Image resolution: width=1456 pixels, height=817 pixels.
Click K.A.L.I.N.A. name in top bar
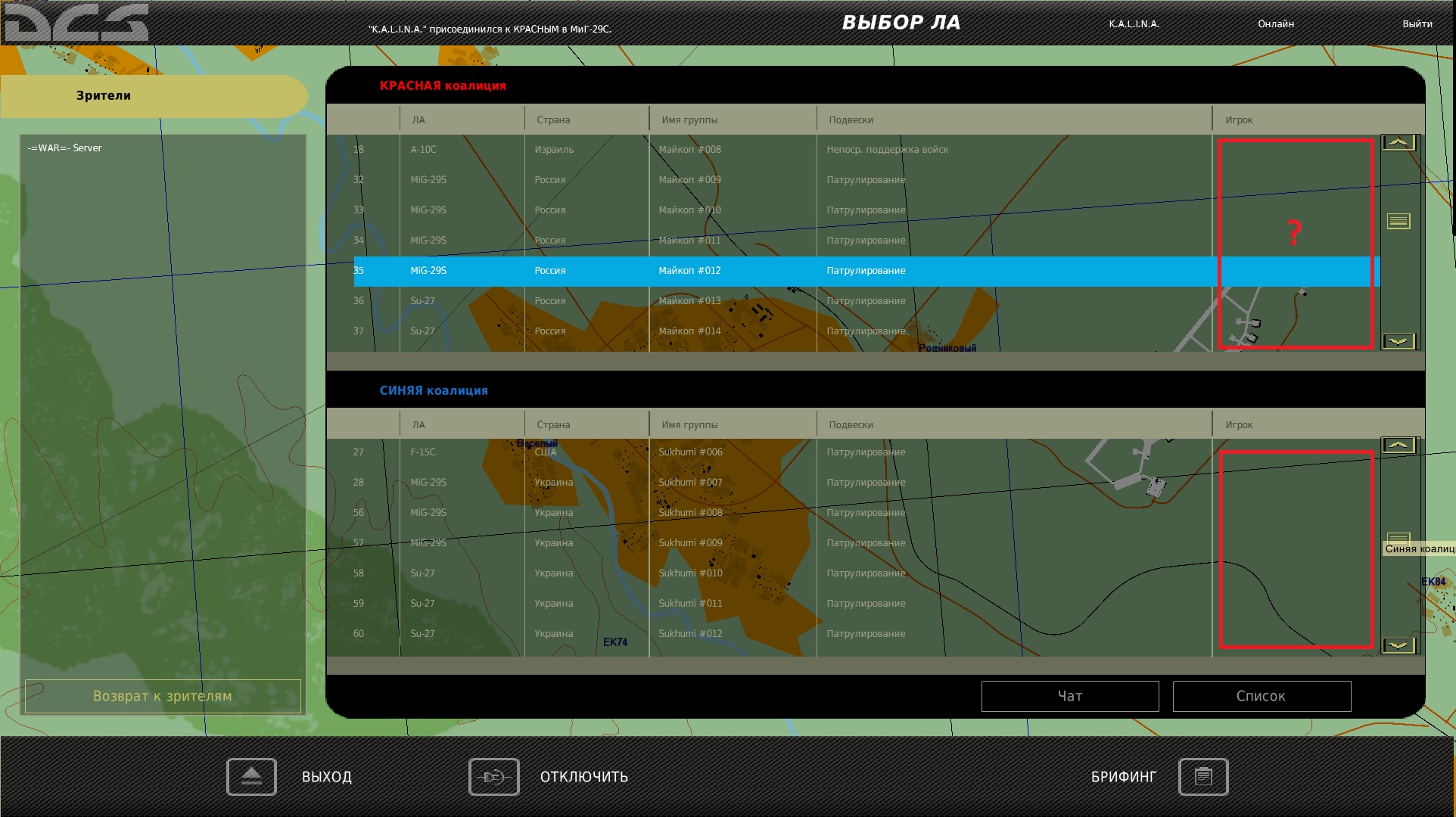(x=1134, y=24)
